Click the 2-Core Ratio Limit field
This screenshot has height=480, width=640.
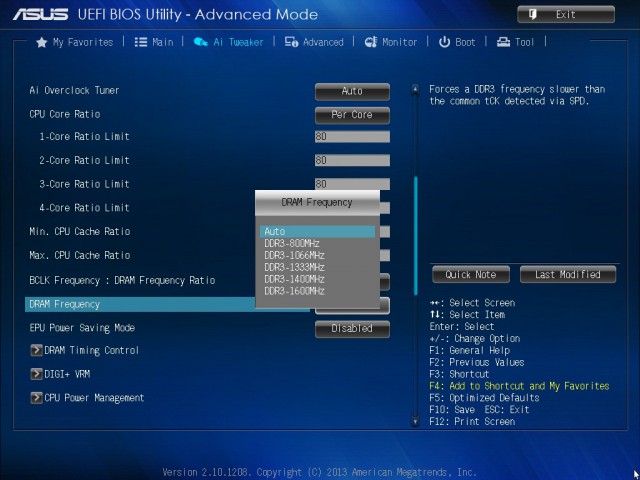pyautogui.click(x=352, y=160)
